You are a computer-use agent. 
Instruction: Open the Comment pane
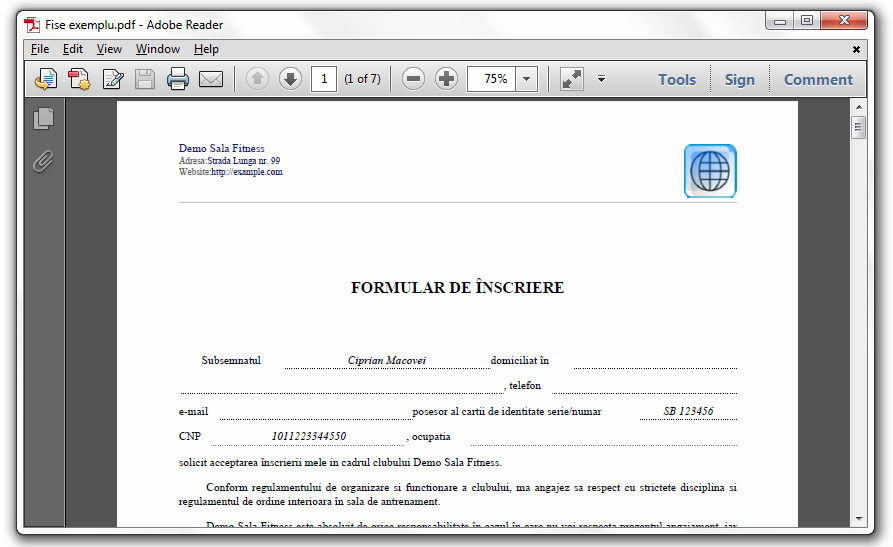(x=818, y=80)
